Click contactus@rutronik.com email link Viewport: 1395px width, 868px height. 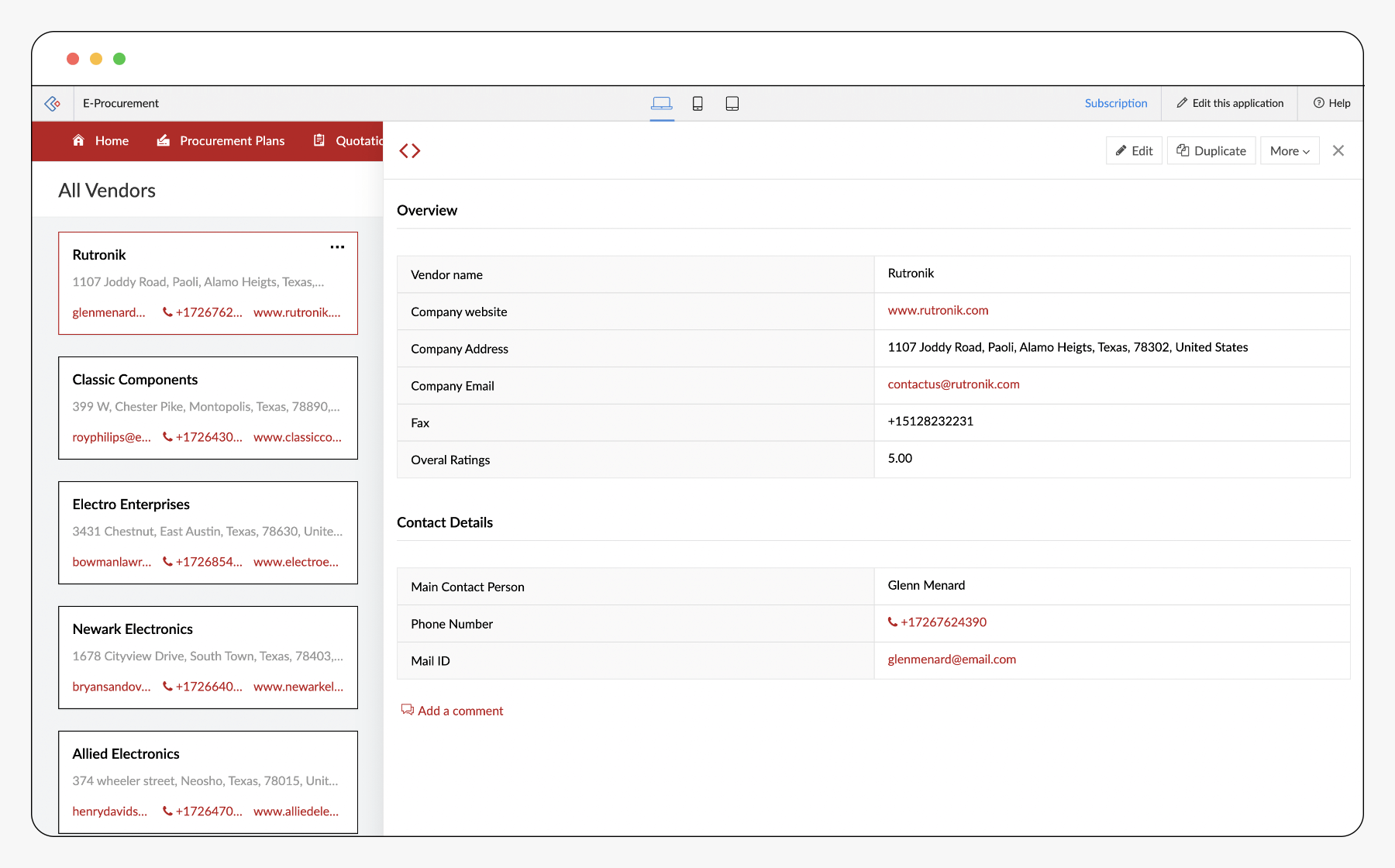tap(953, 384)
